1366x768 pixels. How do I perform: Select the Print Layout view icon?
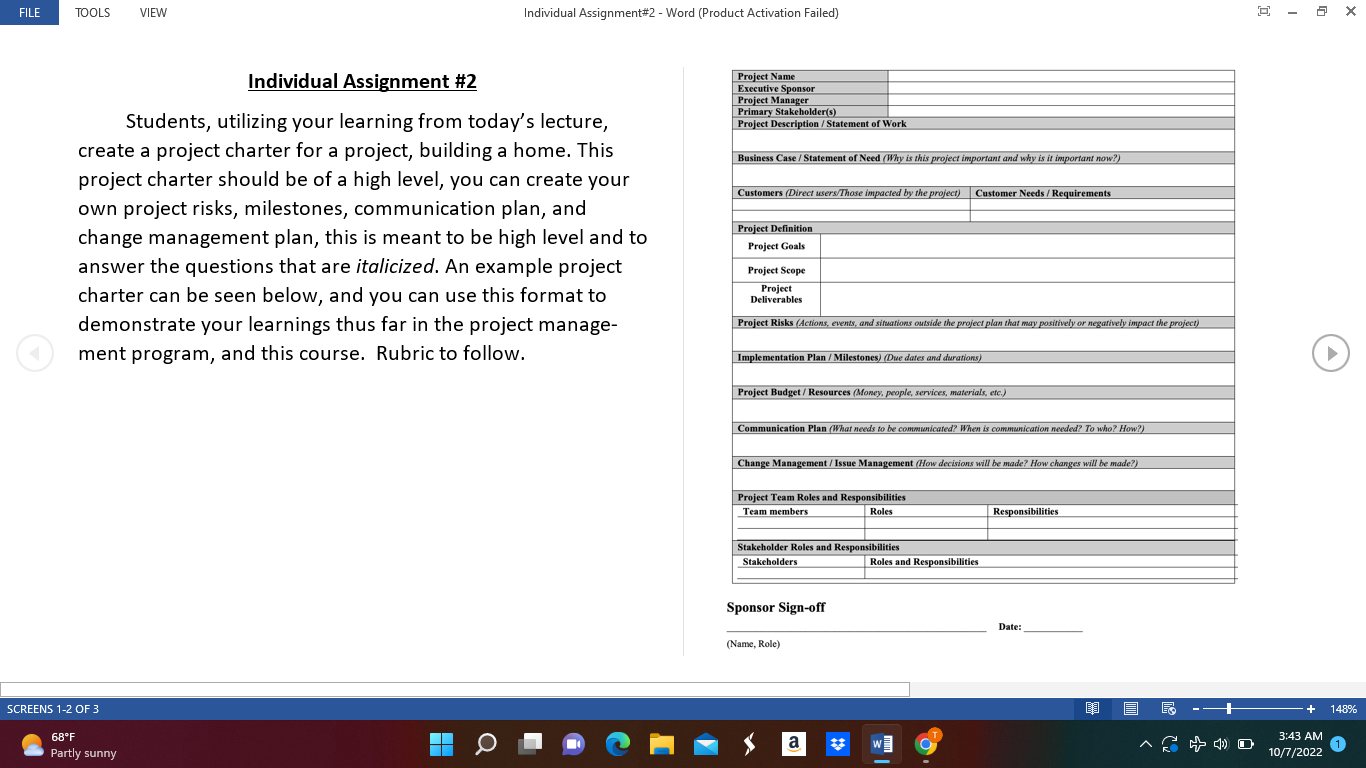[1130, 708]
